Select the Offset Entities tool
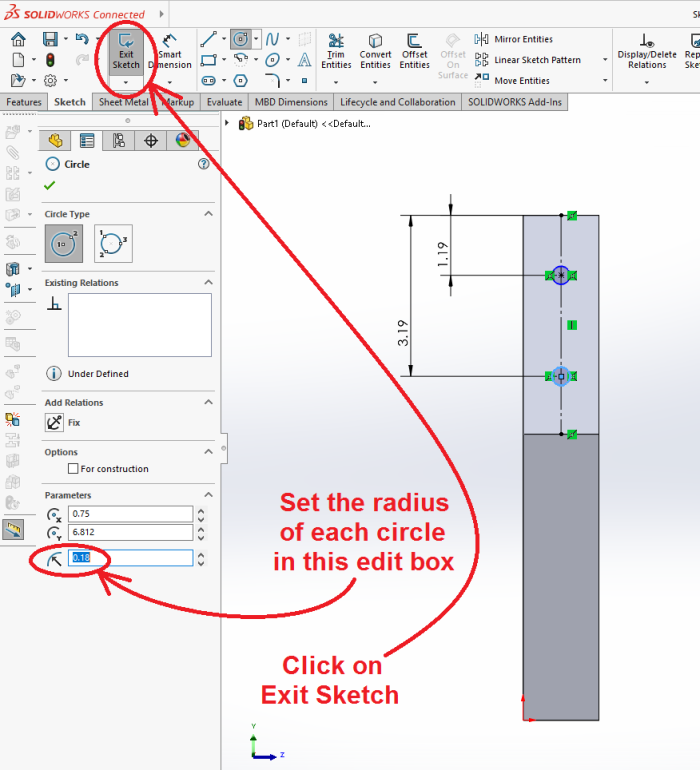This screenshot has height=770, width=700. point(414,51)
